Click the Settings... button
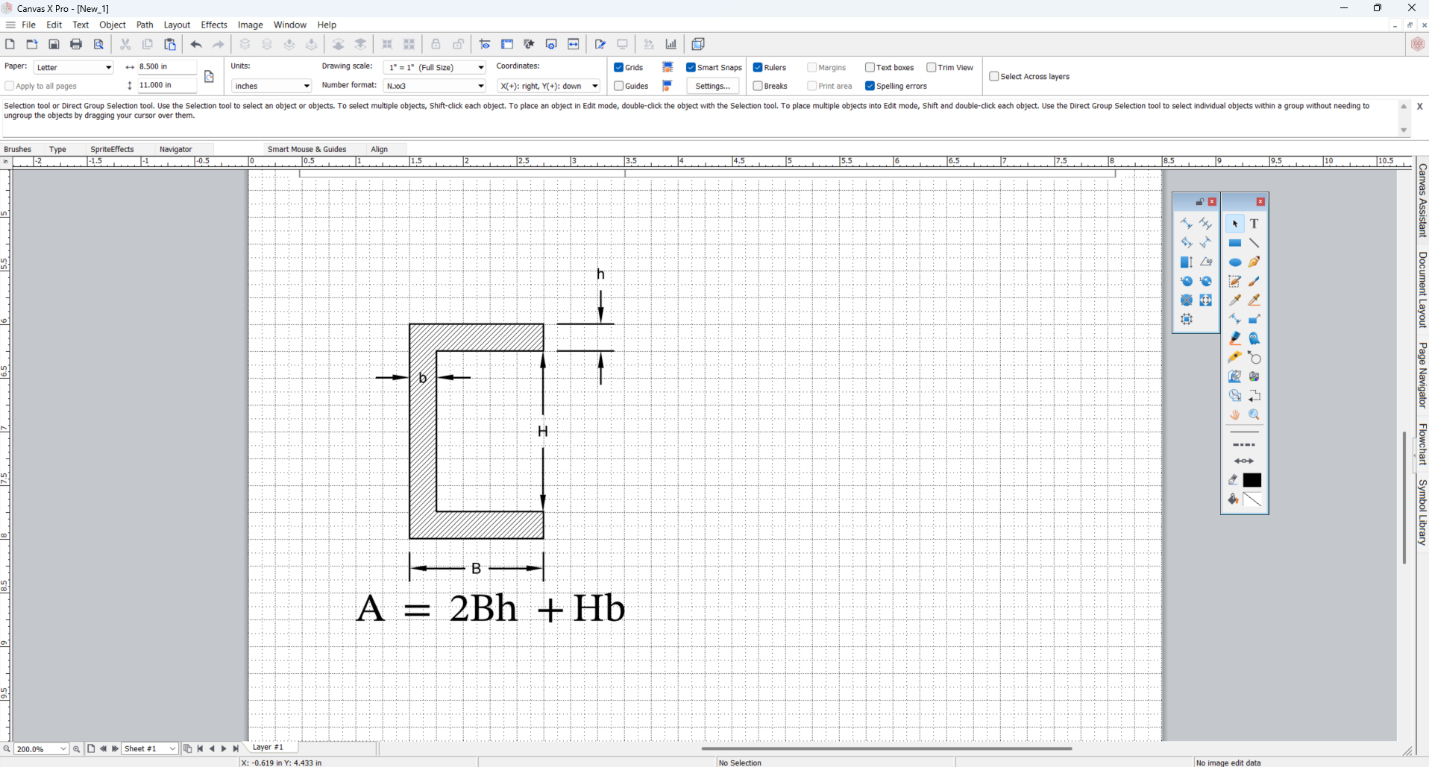The image size is (1429, 767). (712, 86)
